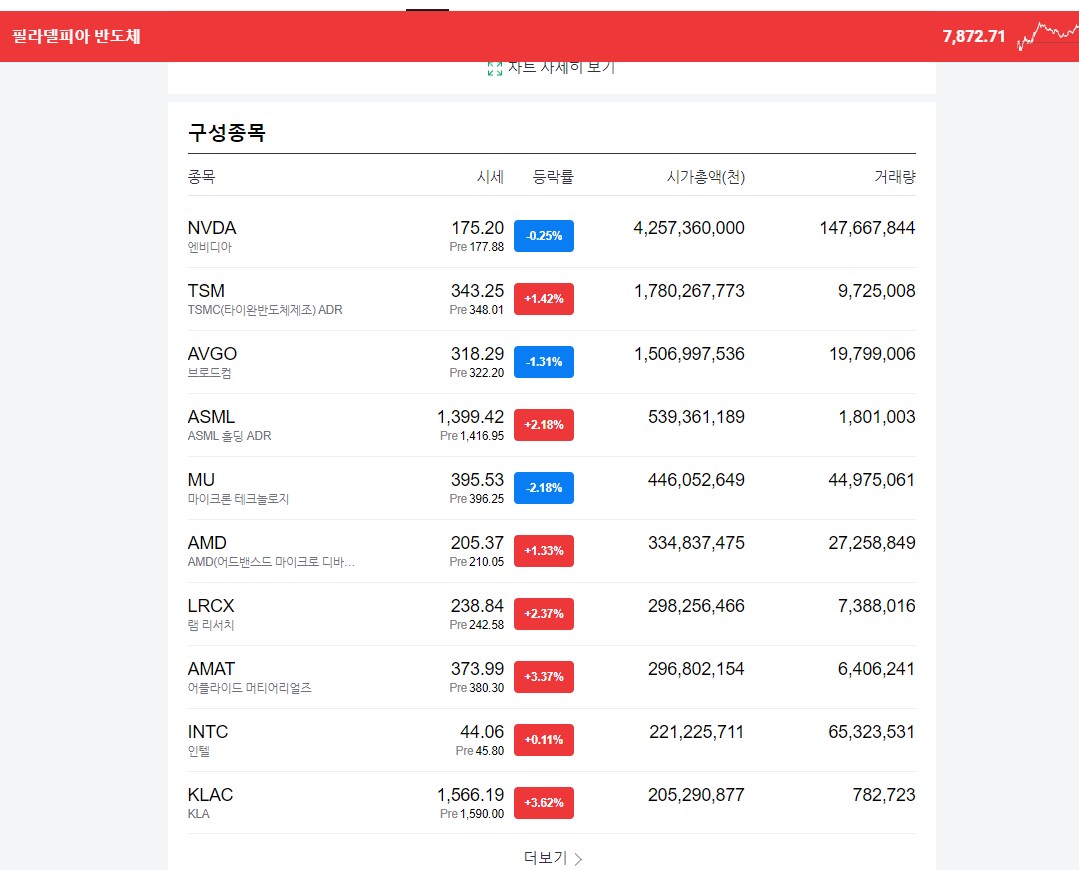Click NVDA volume 147,667,844

(x=867, y=228)
